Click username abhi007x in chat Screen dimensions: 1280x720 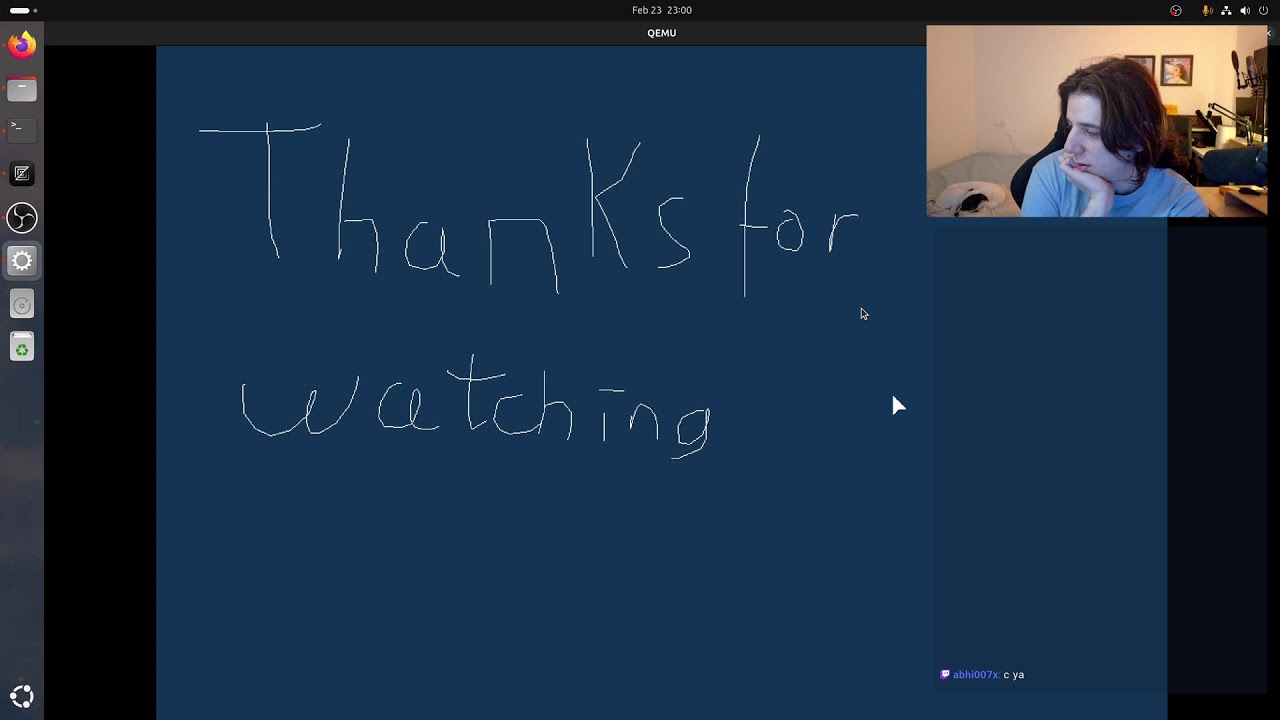pos(975,675)
